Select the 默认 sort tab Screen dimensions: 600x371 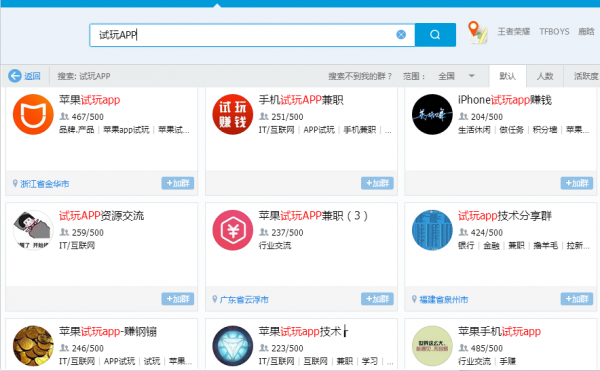[x=507, y=76]
